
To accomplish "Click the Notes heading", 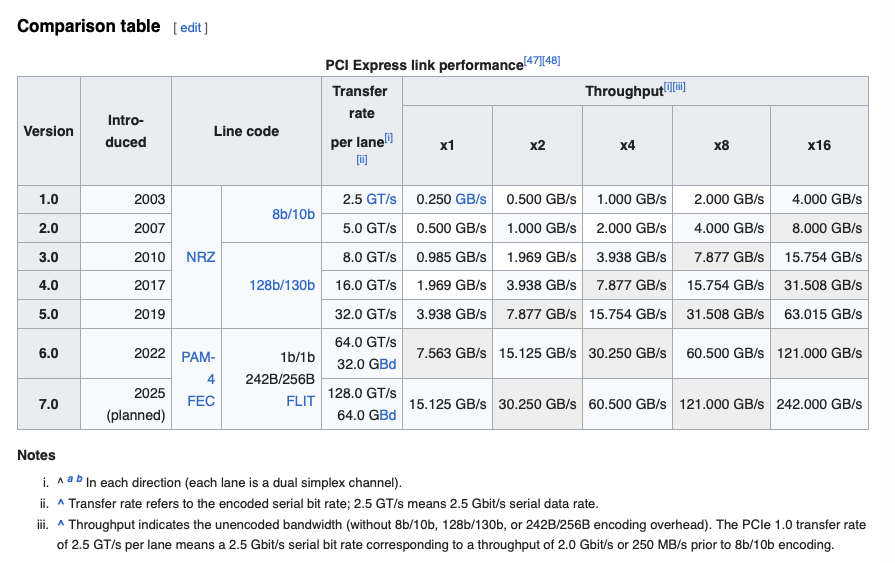I will coord(37,455).
